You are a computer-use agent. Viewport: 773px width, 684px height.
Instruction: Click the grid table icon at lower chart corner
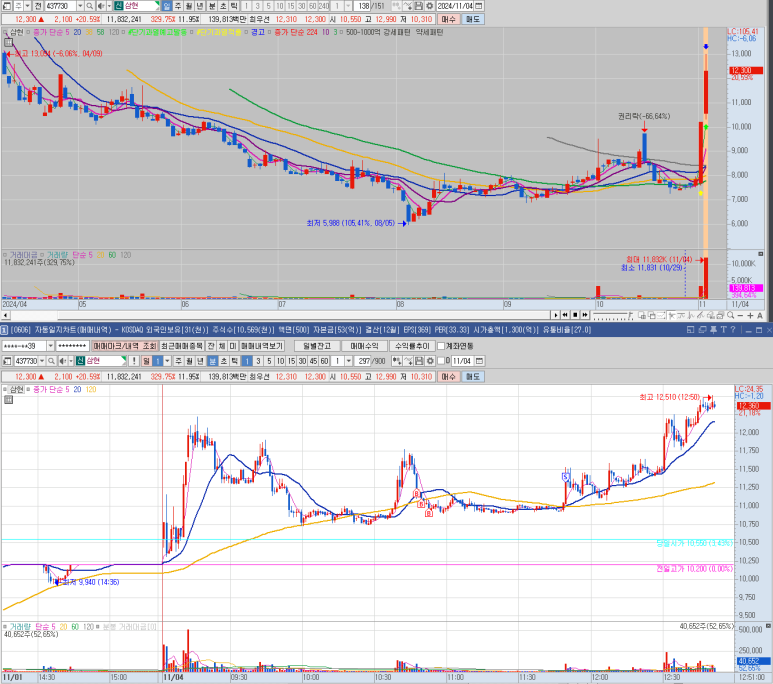pos(8,400)
